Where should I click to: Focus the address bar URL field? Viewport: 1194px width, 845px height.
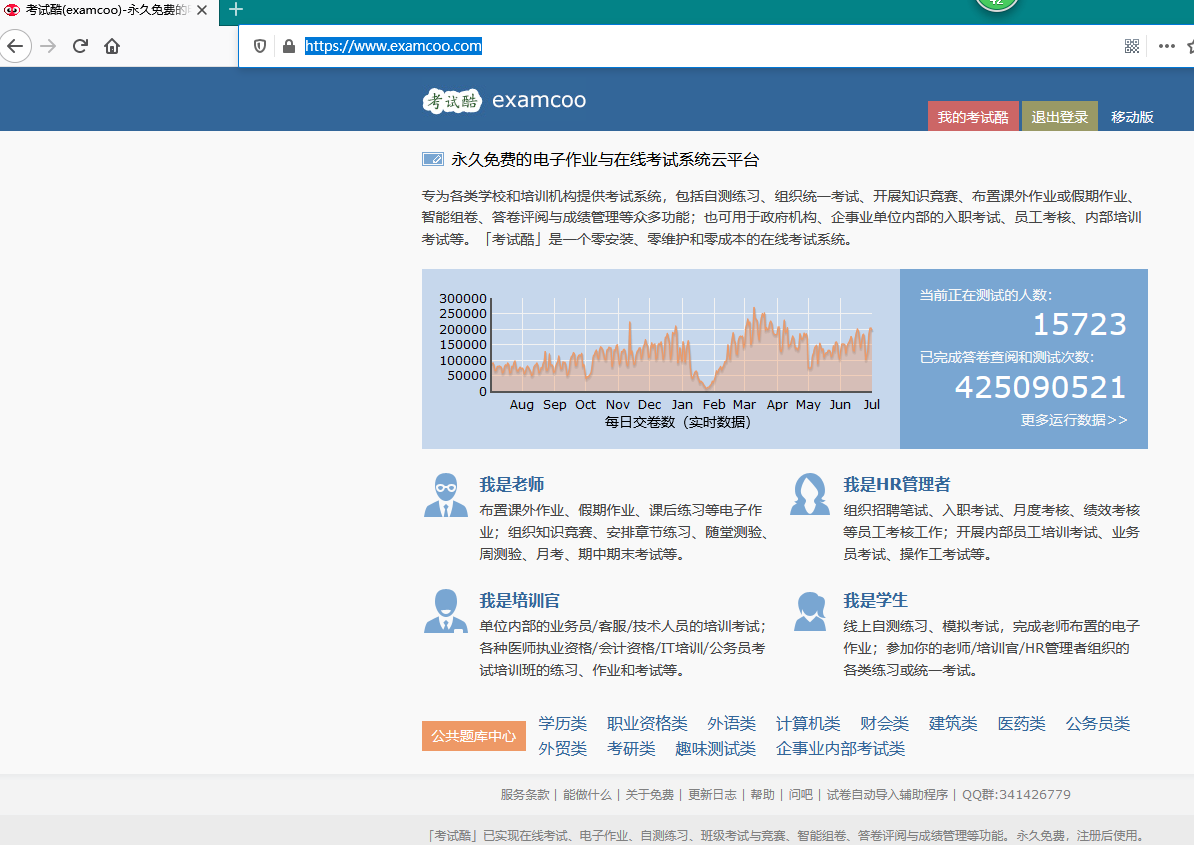tap(685, 46)
